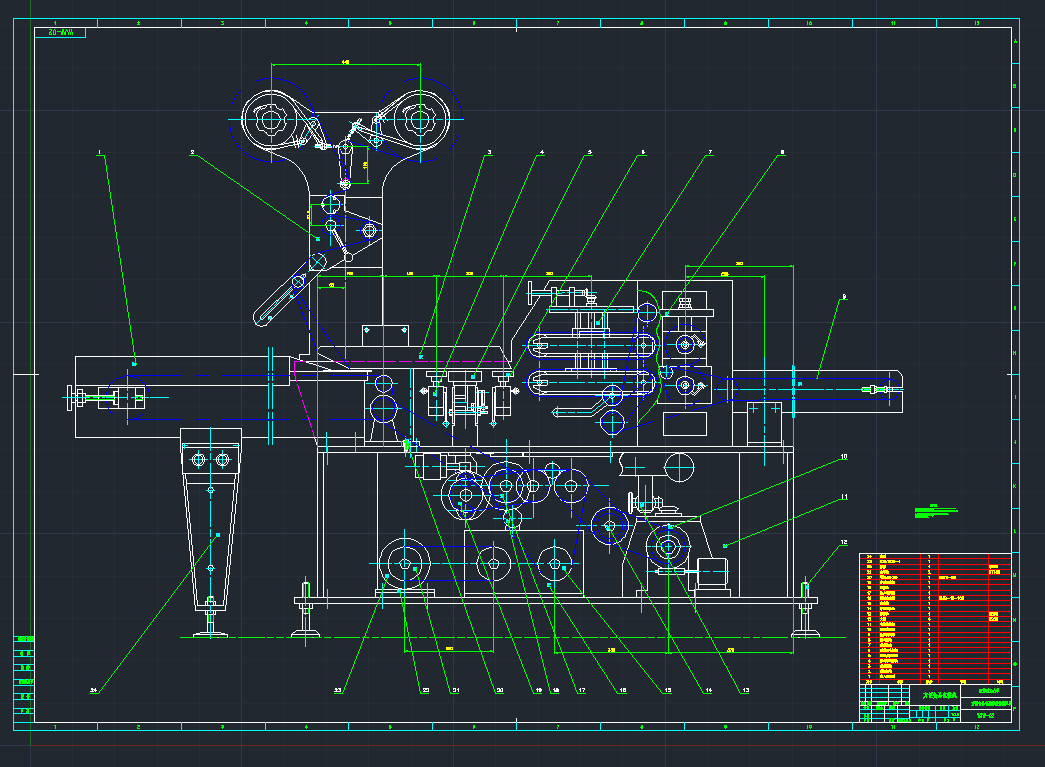This screenshot has width=1045, height=767.
Task: Select the revision table on left border
Action: (x=24, y=675)
